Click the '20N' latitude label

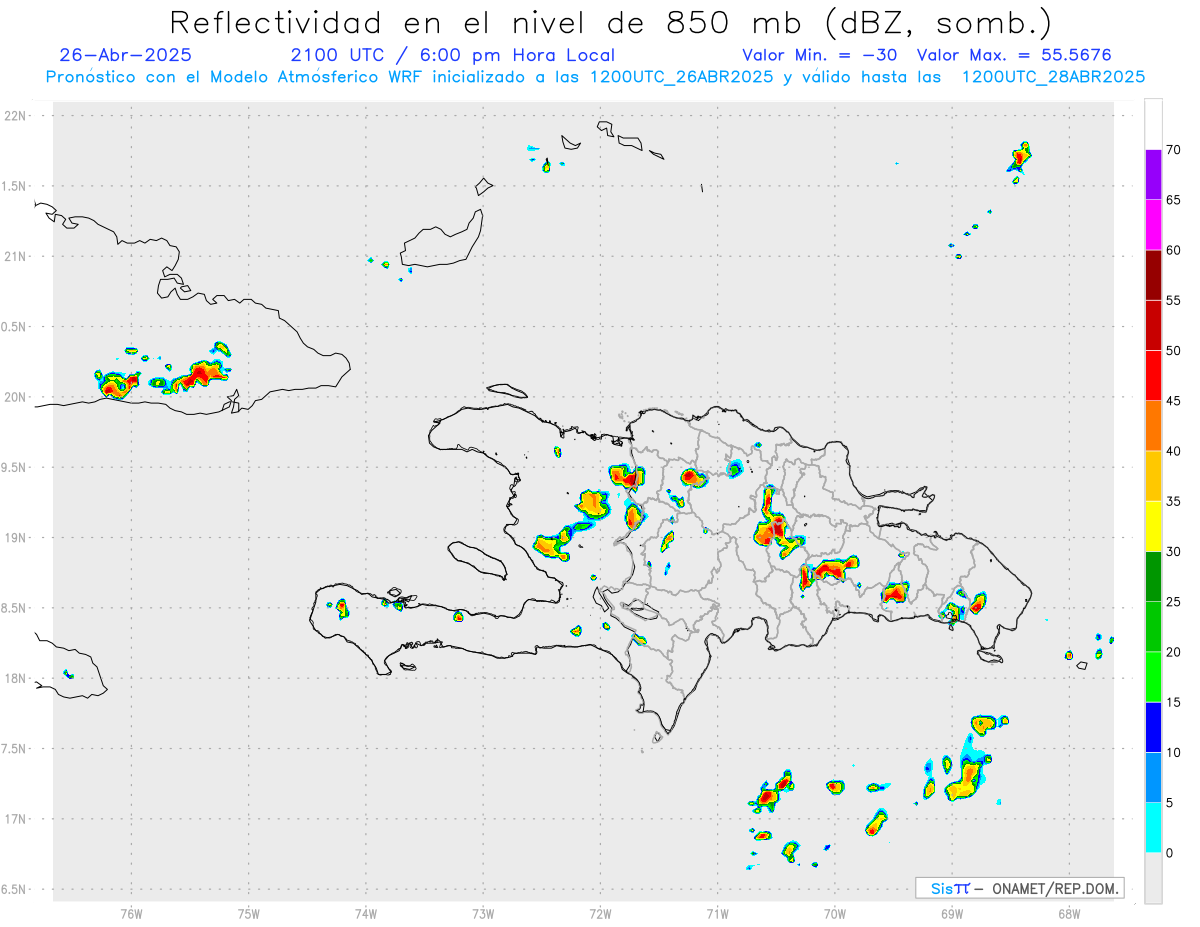coord(17,397)
